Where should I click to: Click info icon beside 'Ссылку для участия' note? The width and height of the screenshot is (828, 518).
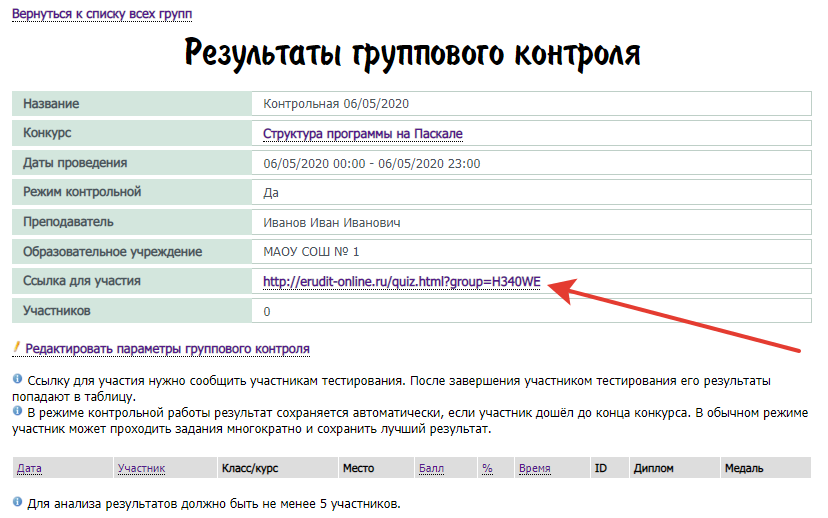[17, 379]
